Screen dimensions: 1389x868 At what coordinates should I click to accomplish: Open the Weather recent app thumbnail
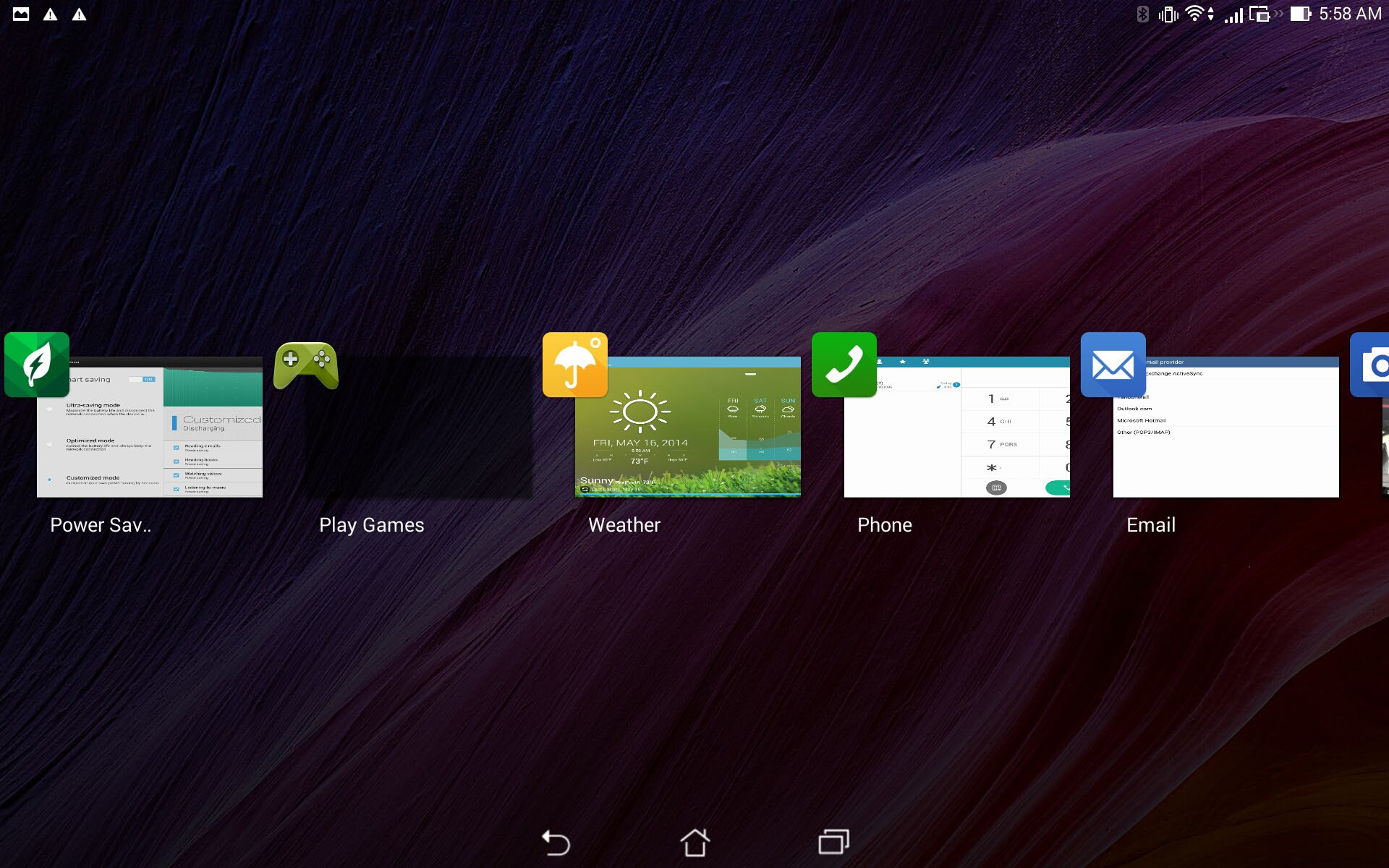tap(688, 427)
